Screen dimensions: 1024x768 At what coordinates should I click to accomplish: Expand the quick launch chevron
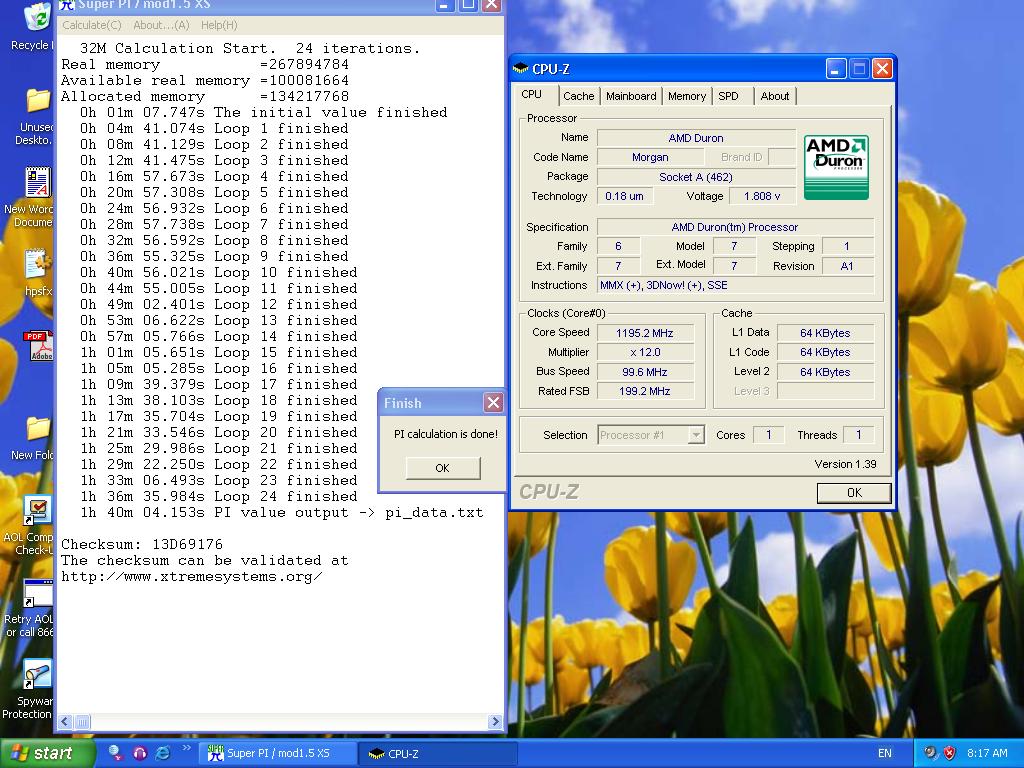pos(186,748)
